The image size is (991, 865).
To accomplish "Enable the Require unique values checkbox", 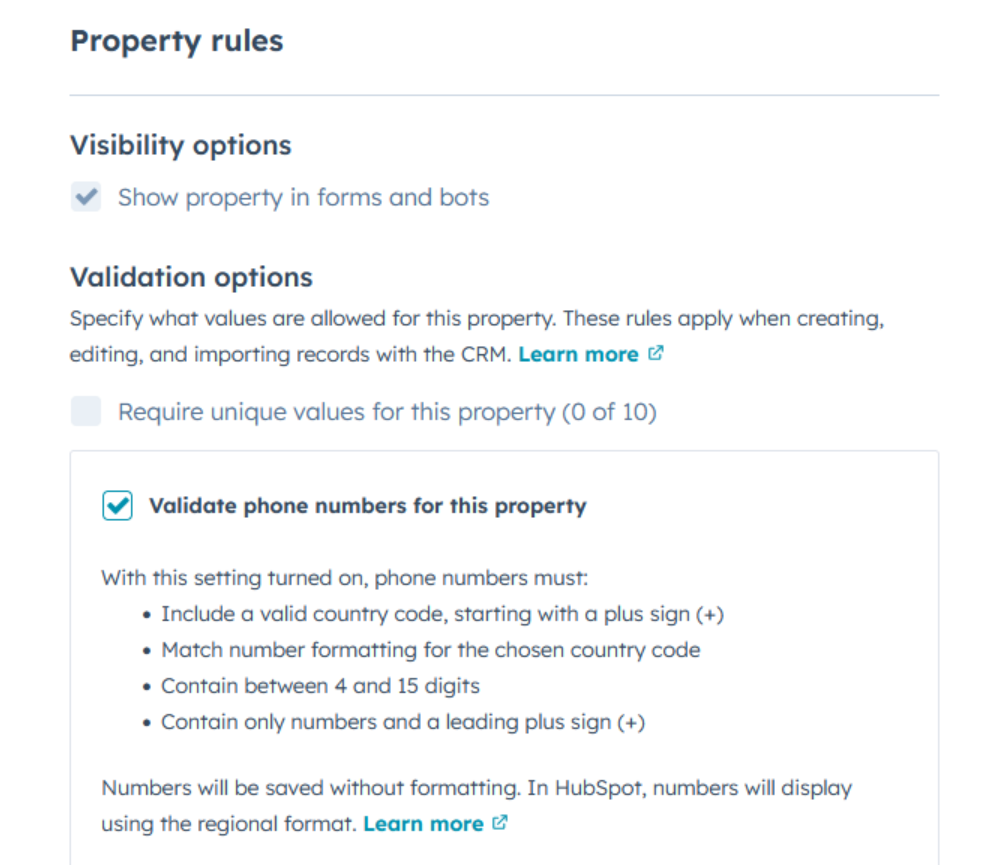I will (x=86, y=411).
